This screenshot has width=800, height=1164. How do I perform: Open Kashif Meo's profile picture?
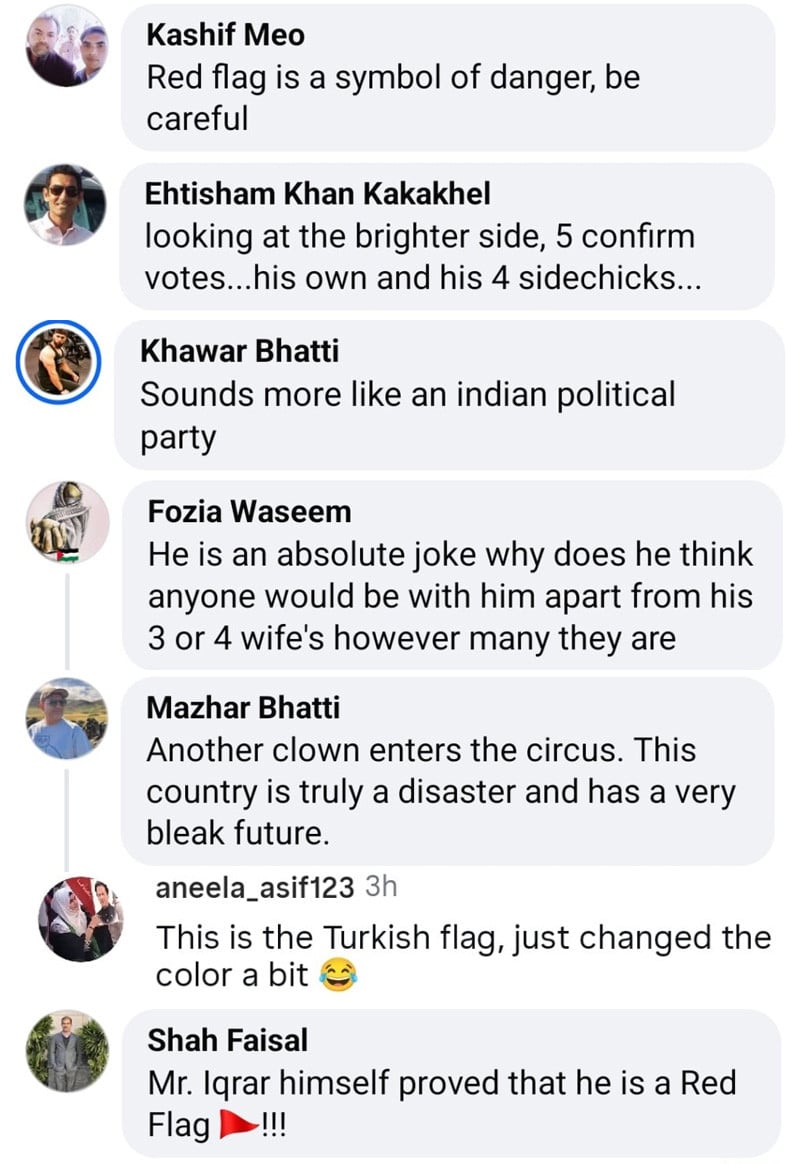(x=66, y=46)
